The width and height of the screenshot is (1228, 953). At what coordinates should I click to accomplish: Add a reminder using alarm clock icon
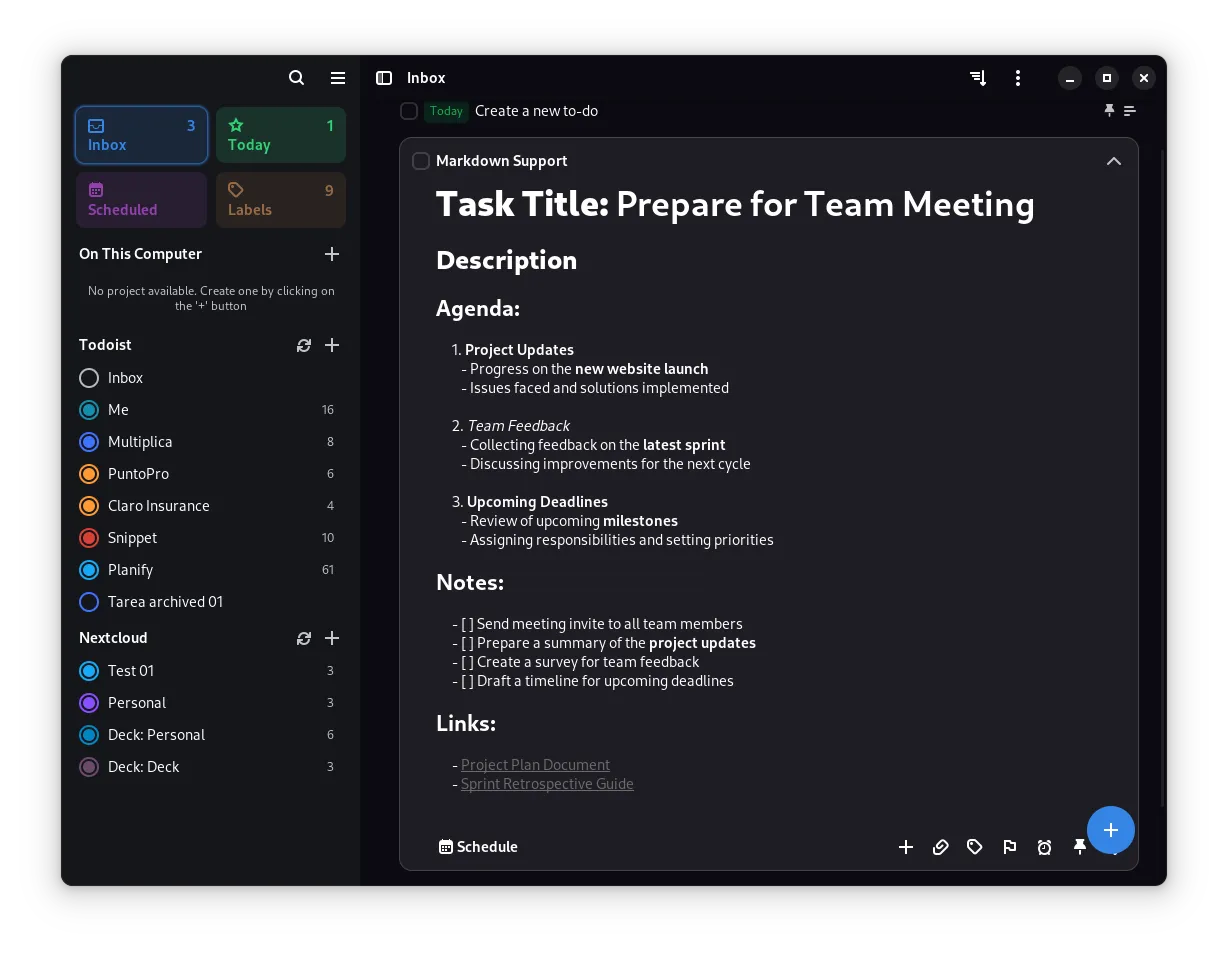coord(1044,847)
